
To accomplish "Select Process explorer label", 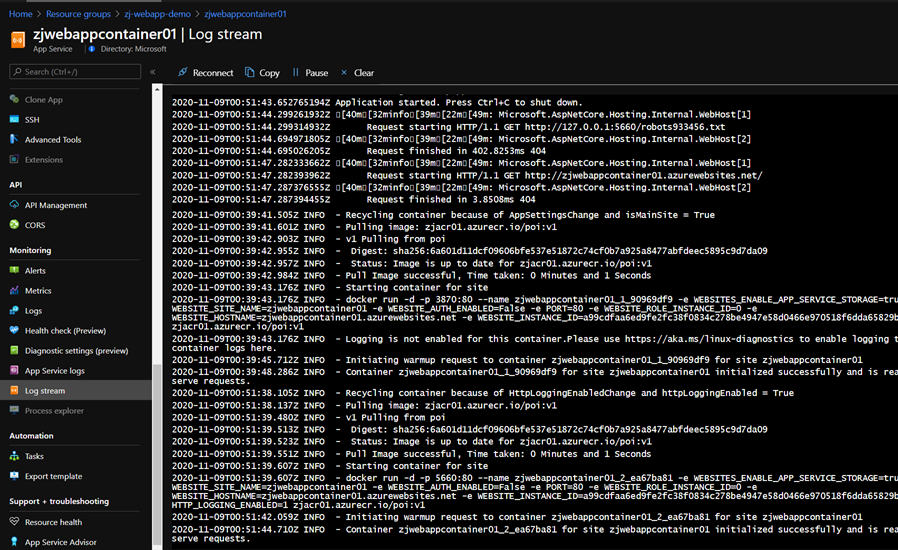I will pos(54,411).
